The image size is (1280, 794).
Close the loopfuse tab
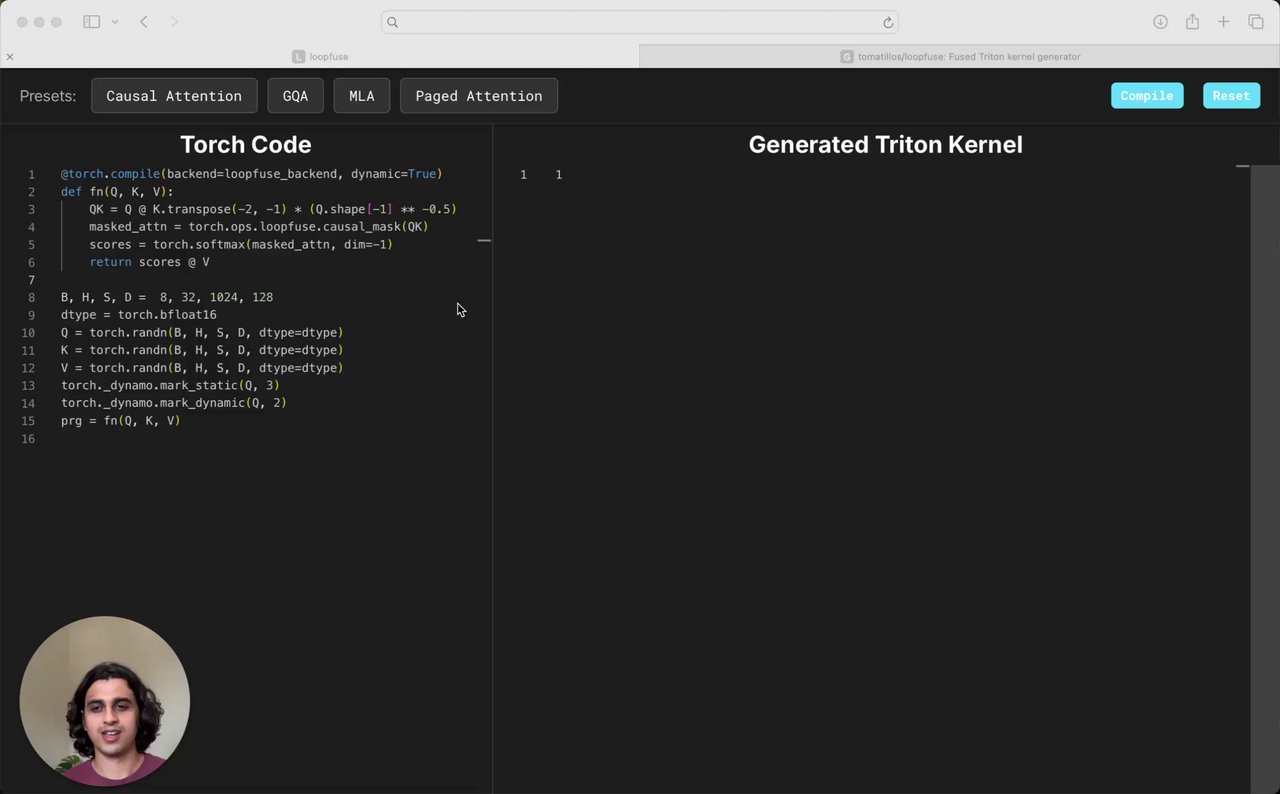click(10, 57)
